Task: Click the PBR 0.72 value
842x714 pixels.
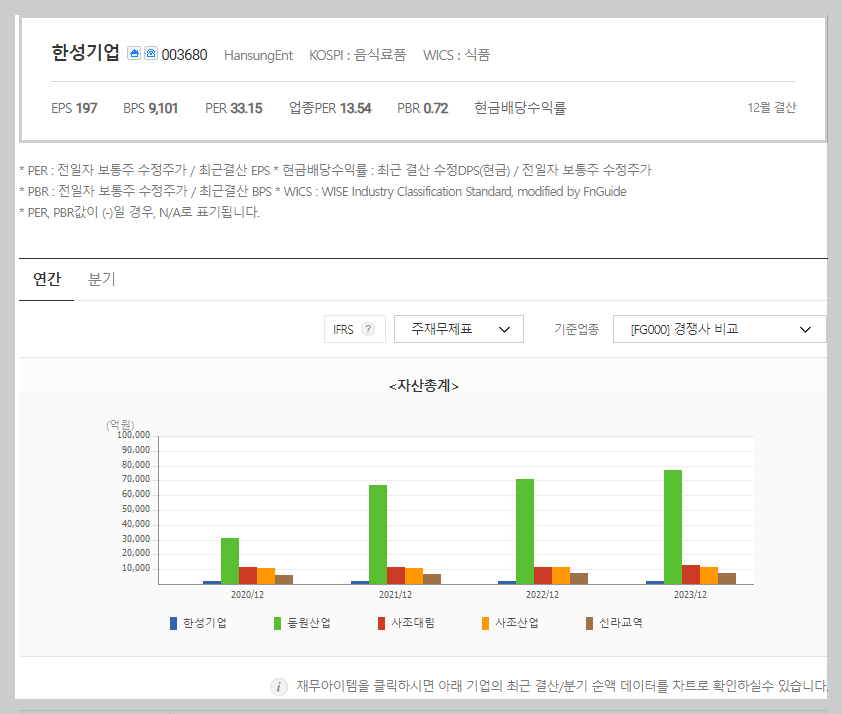Action: tap(423, 108)
